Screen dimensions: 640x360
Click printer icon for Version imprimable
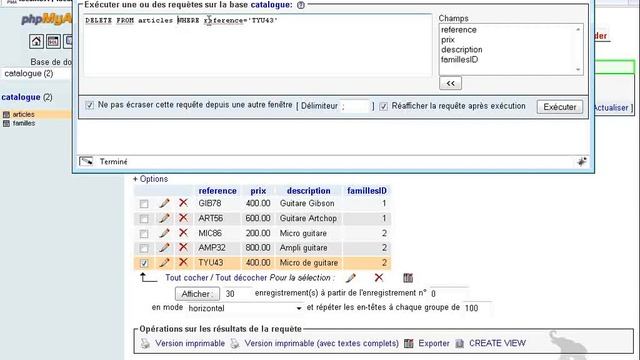pos(145,343)
